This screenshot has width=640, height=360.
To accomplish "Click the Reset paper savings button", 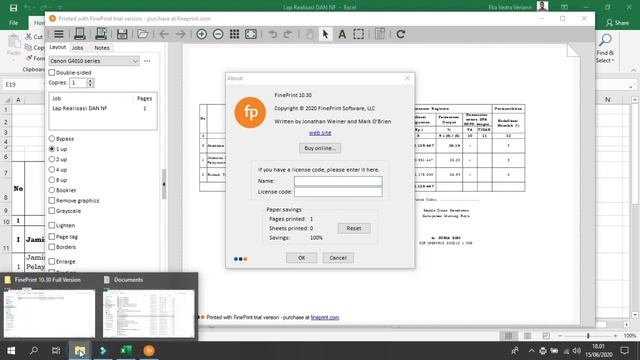I will pos(354,228).
